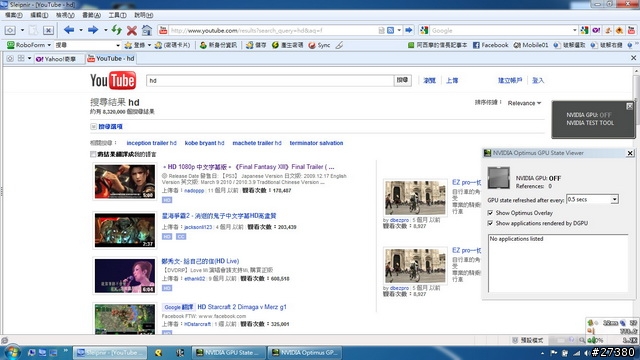The width and height of the screenshot is (640, 360).
Task: Open HD 1080p Final Fantasy XIII trailer link
Action: (249, 167)
